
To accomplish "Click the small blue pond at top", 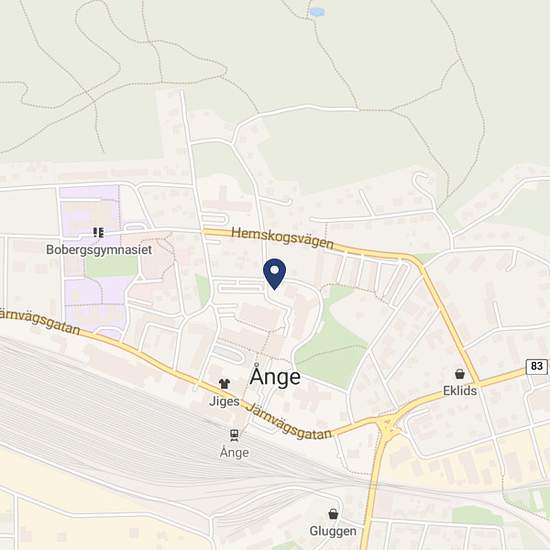I will (317, 12).
